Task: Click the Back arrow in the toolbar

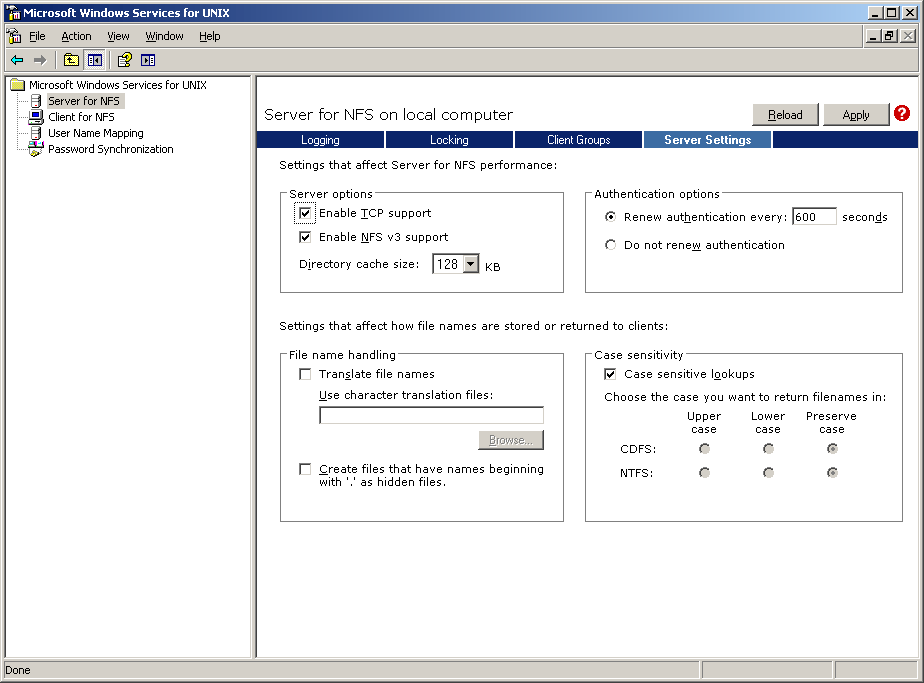Action: (x=17, y=60)
